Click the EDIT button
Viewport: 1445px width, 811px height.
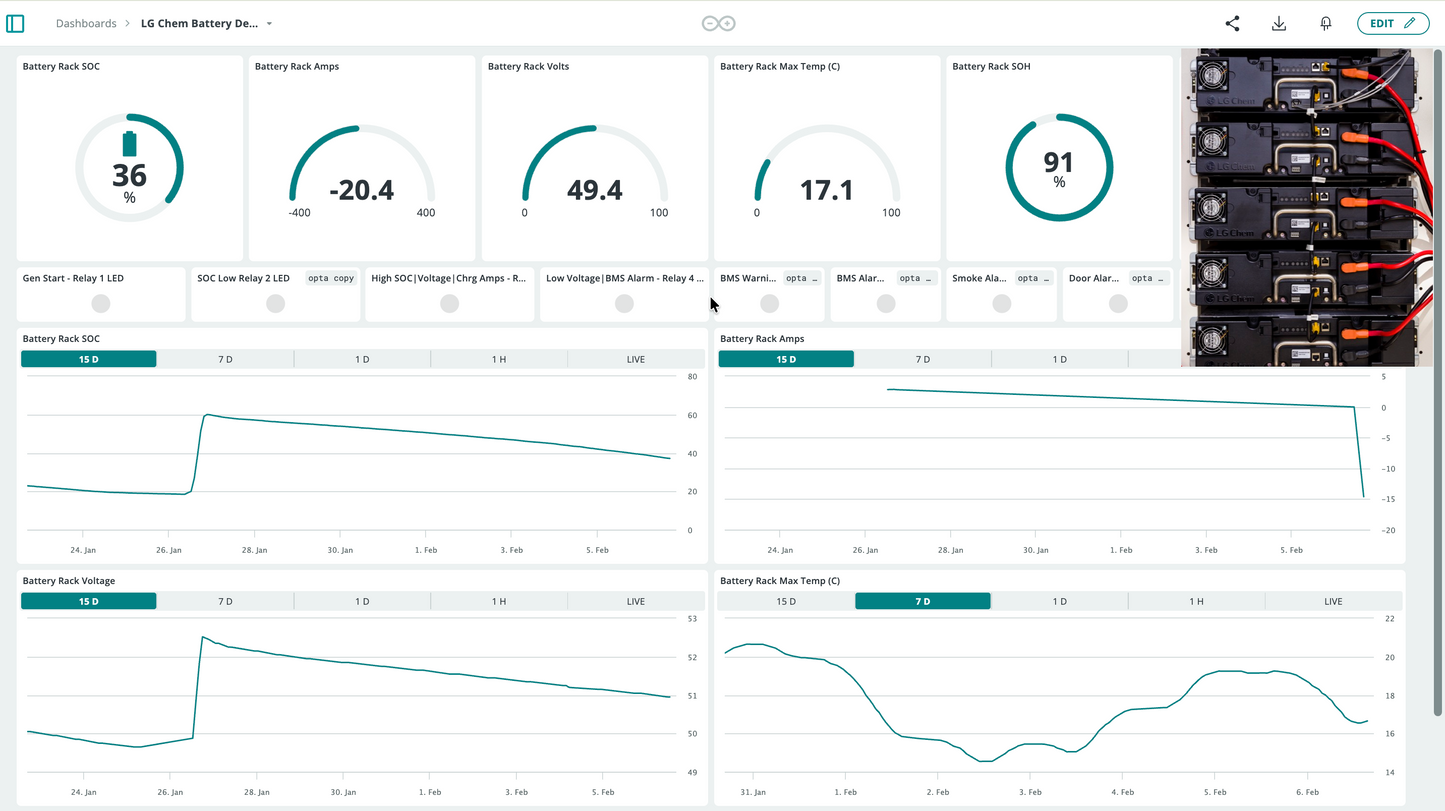[1393, 23]
